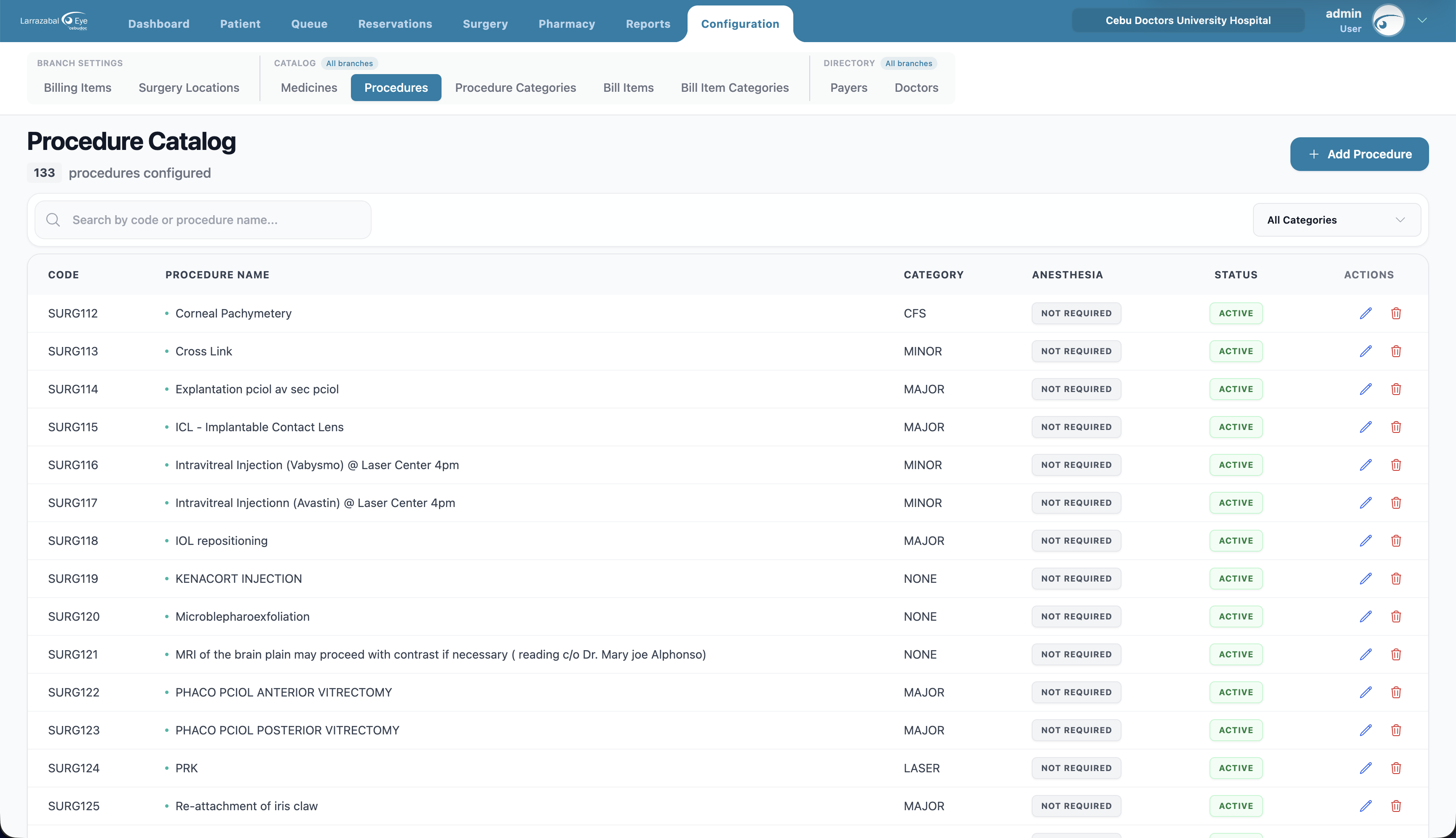Delete the Re-attachment of iris claw procedure

pos(1396,806)
